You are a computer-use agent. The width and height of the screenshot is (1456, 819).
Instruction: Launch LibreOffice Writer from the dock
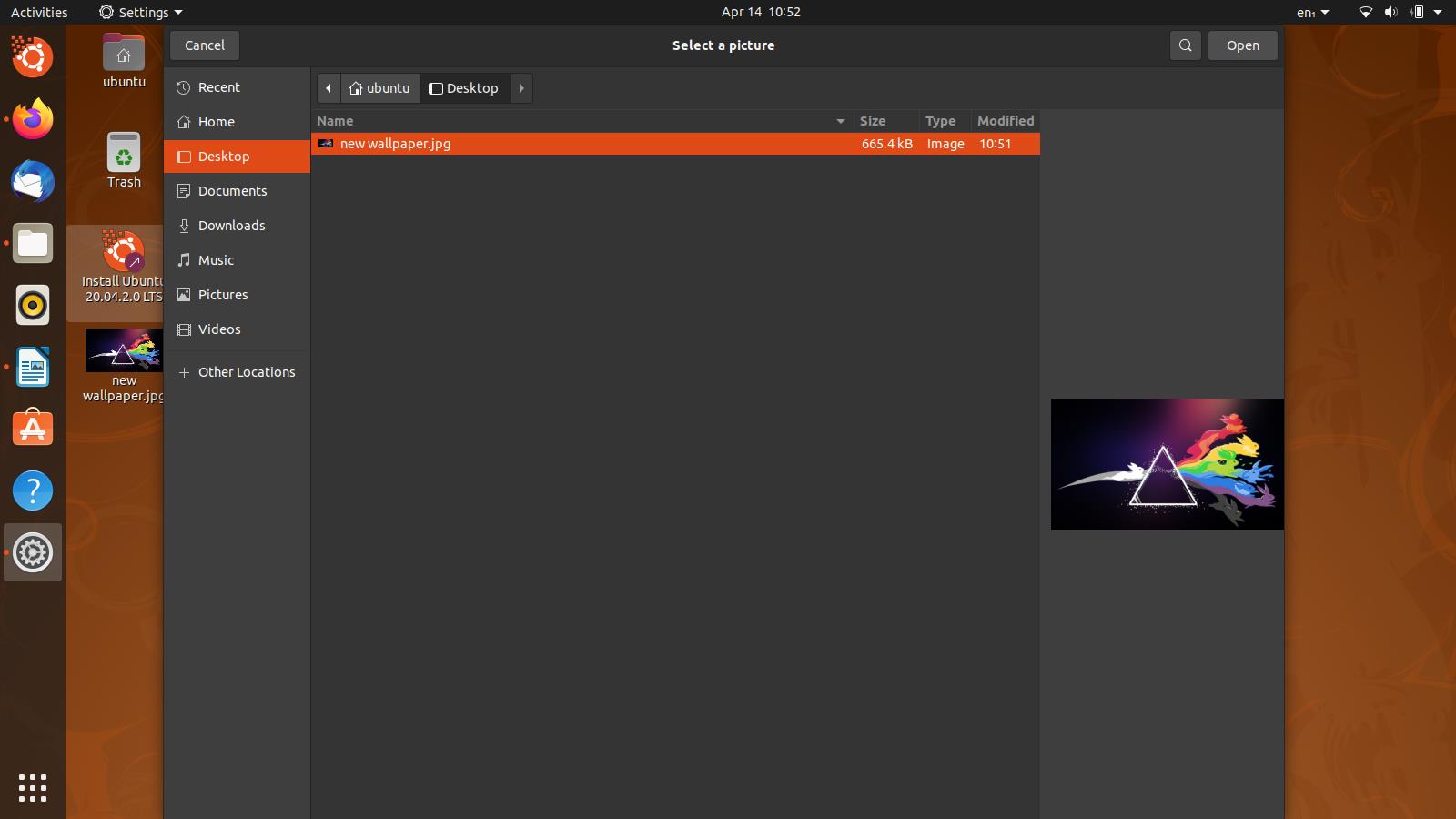(x=33, y=367)
